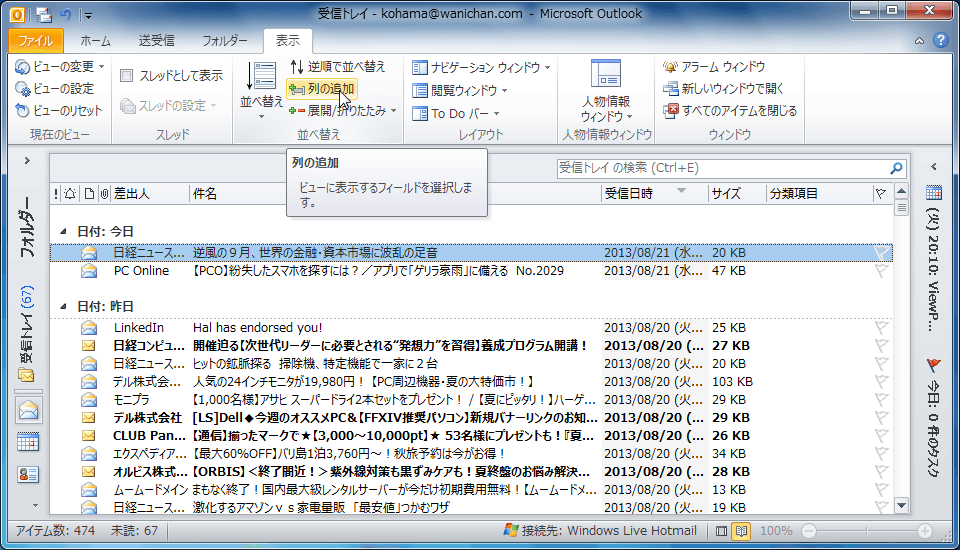Flag the エクスペディア... message

pyautogui.click(x=881, y=454)
